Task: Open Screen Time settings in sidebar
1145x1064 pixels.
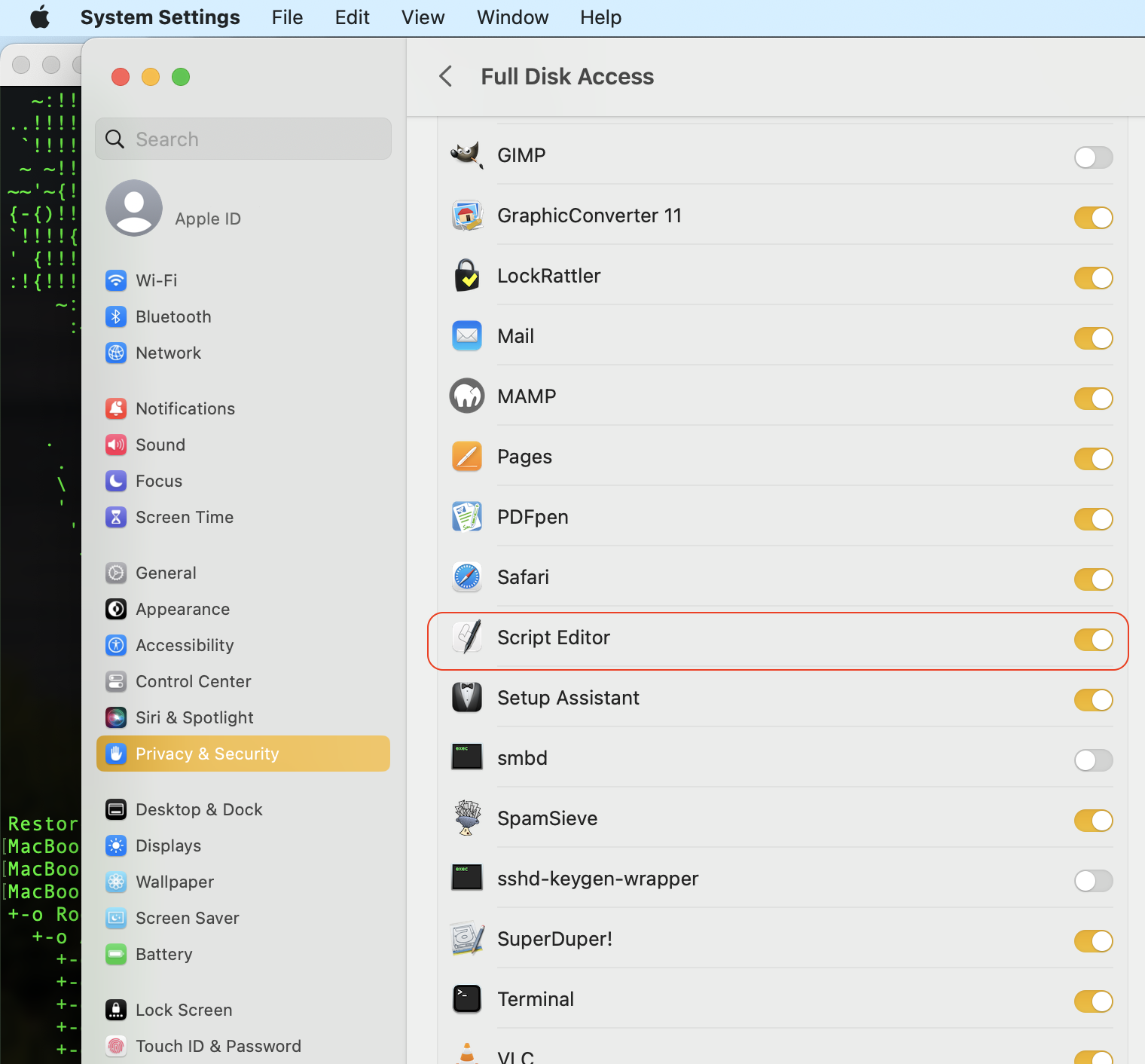Action: pyautogui.click(x=243, y=517)
